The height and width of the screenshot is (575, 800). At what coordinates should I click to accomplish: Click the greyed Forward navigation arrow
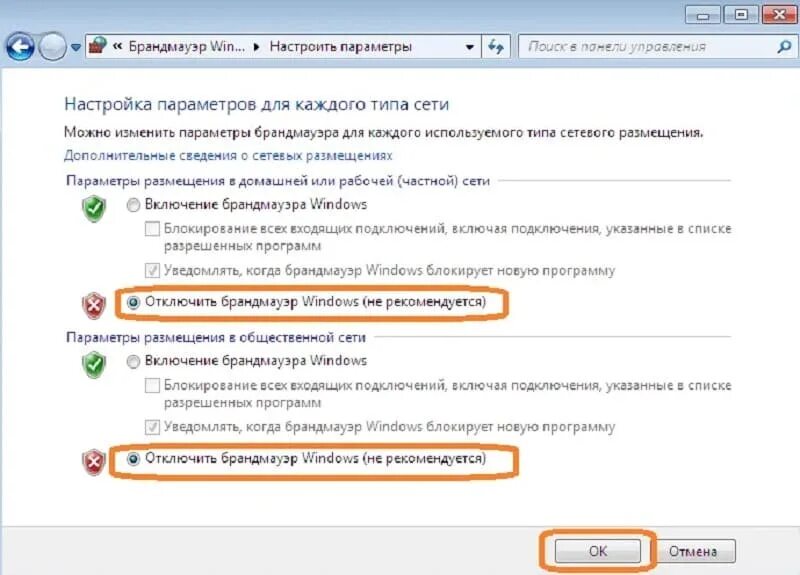pos(52,47)
